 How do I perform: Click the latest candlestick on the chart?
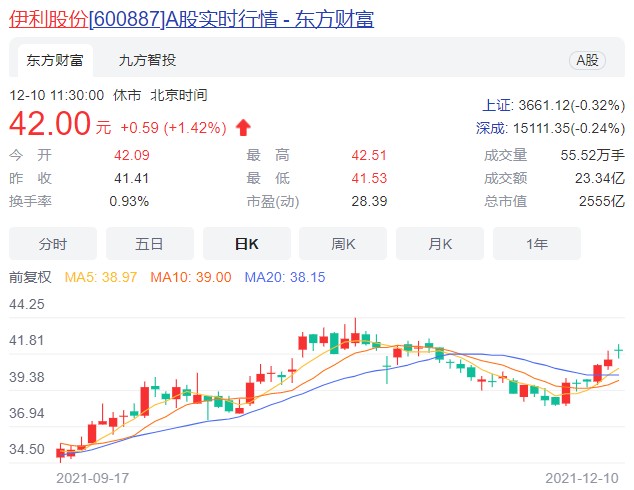619,351
